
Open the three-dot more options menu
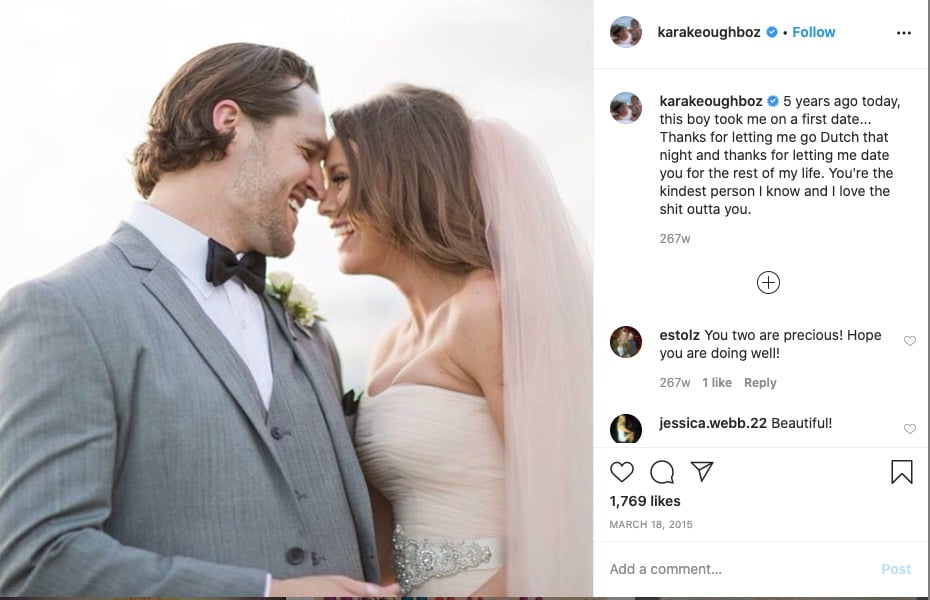coord(903,33)
